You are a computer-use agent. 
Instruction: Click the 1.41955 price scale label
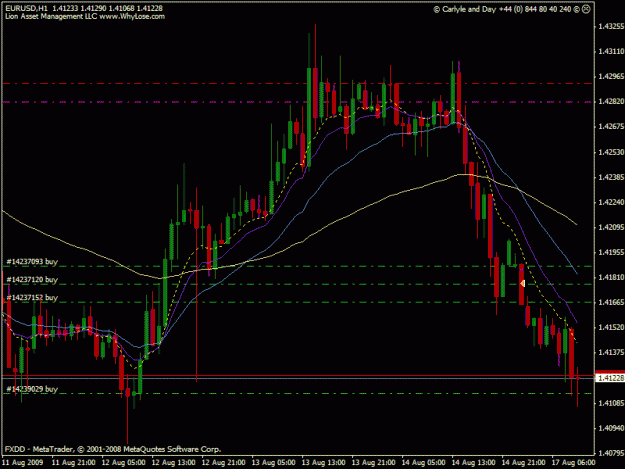611,252
